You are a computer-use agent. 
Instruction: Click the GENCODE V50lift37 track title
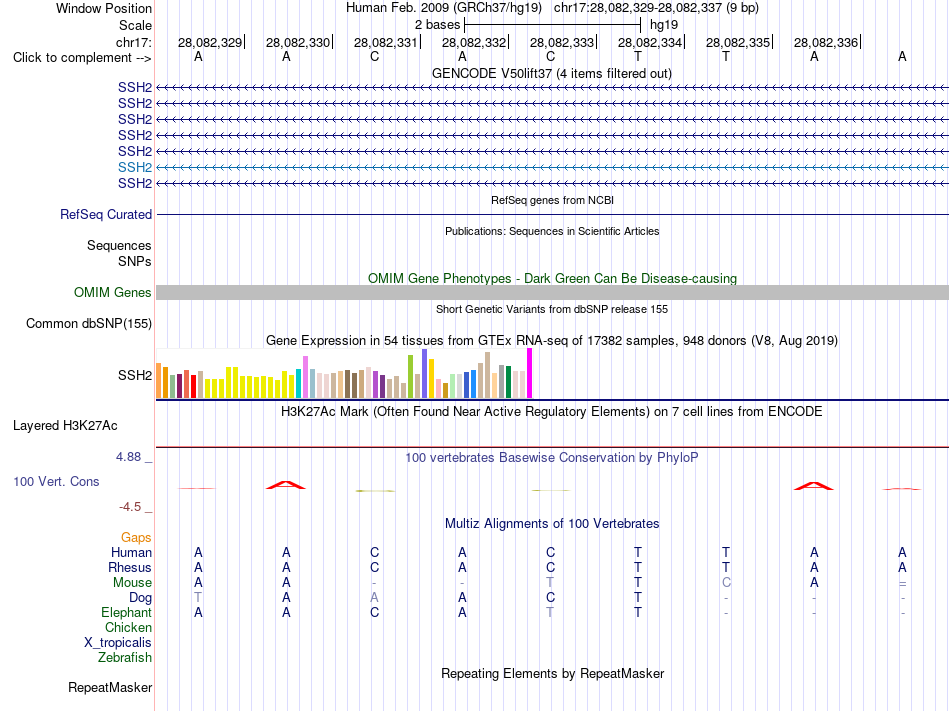click(552, 74)
